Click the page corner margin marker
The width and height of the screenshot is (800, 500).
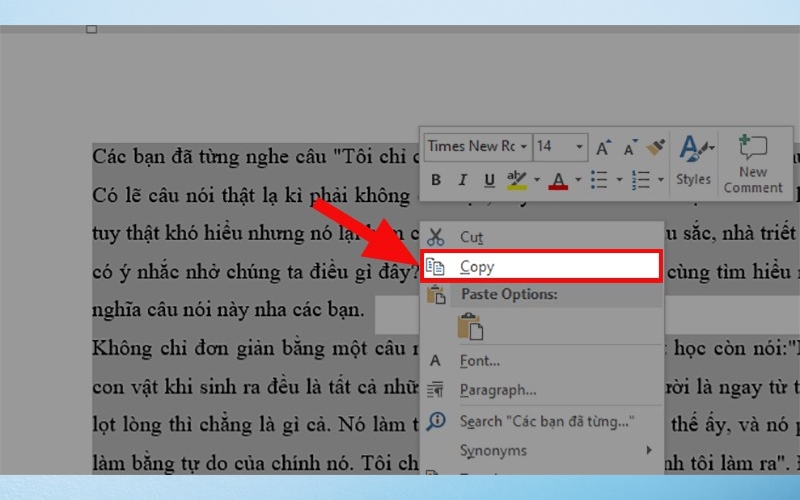pyautogui.click(x=91, y=30)
